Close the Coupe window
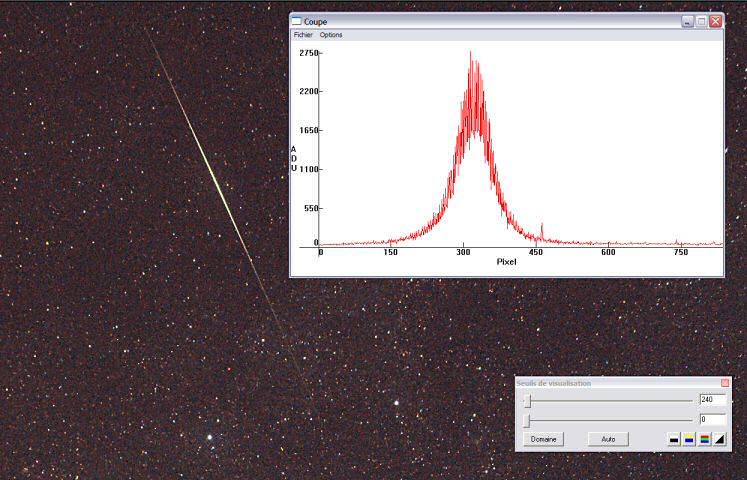This screenshot has width=747, height=480. 716,21
